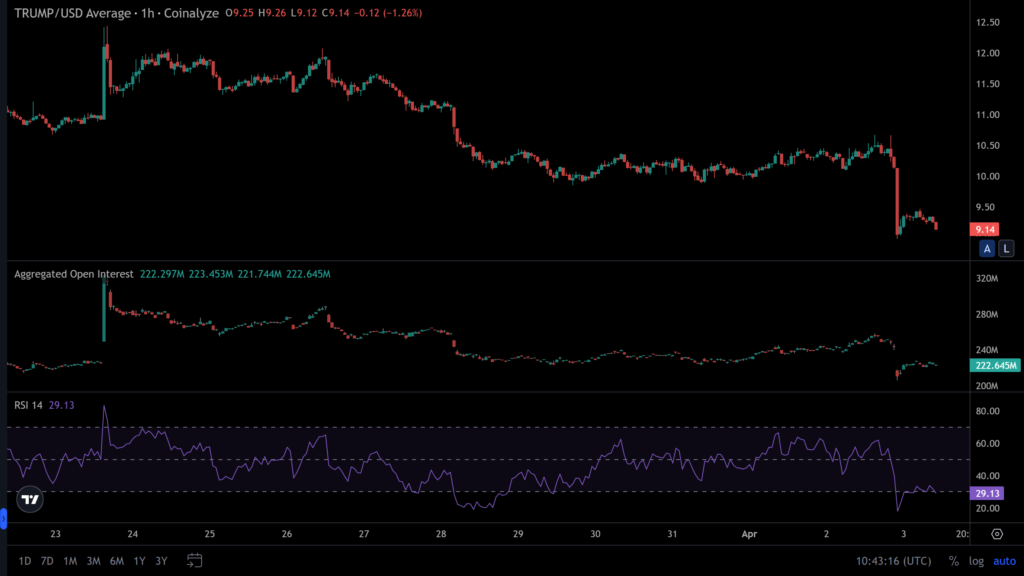Expand the left side panel arrow
1024x576 pixels.
coord(3,519)
